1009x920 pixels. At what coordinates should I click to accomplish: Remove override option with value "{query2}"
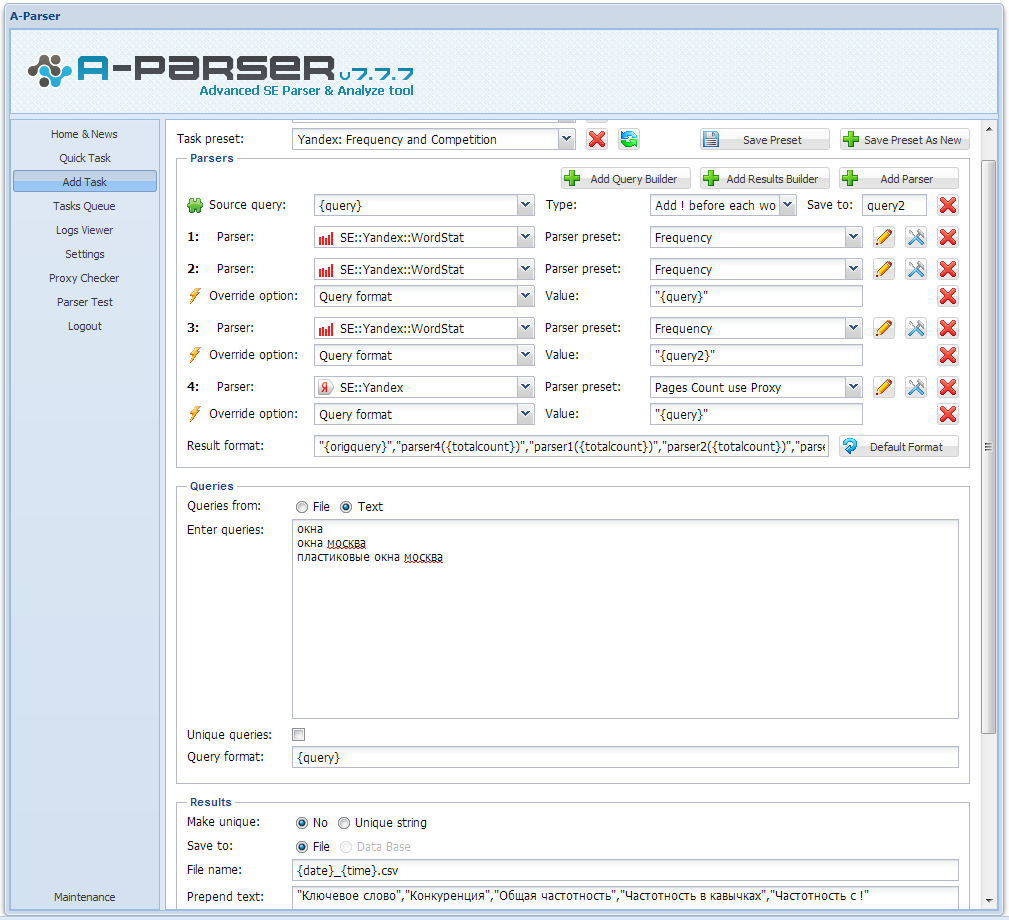[x=947, y=355]
